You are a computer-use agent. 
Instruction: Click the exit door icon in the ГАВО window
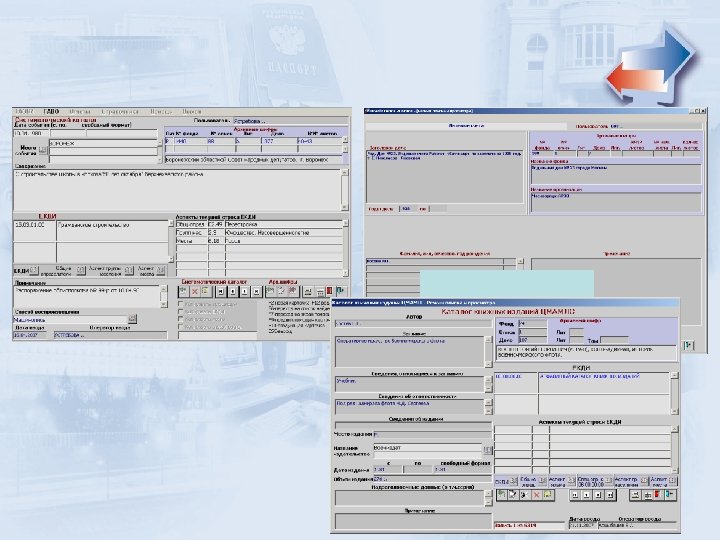point(340,291)
